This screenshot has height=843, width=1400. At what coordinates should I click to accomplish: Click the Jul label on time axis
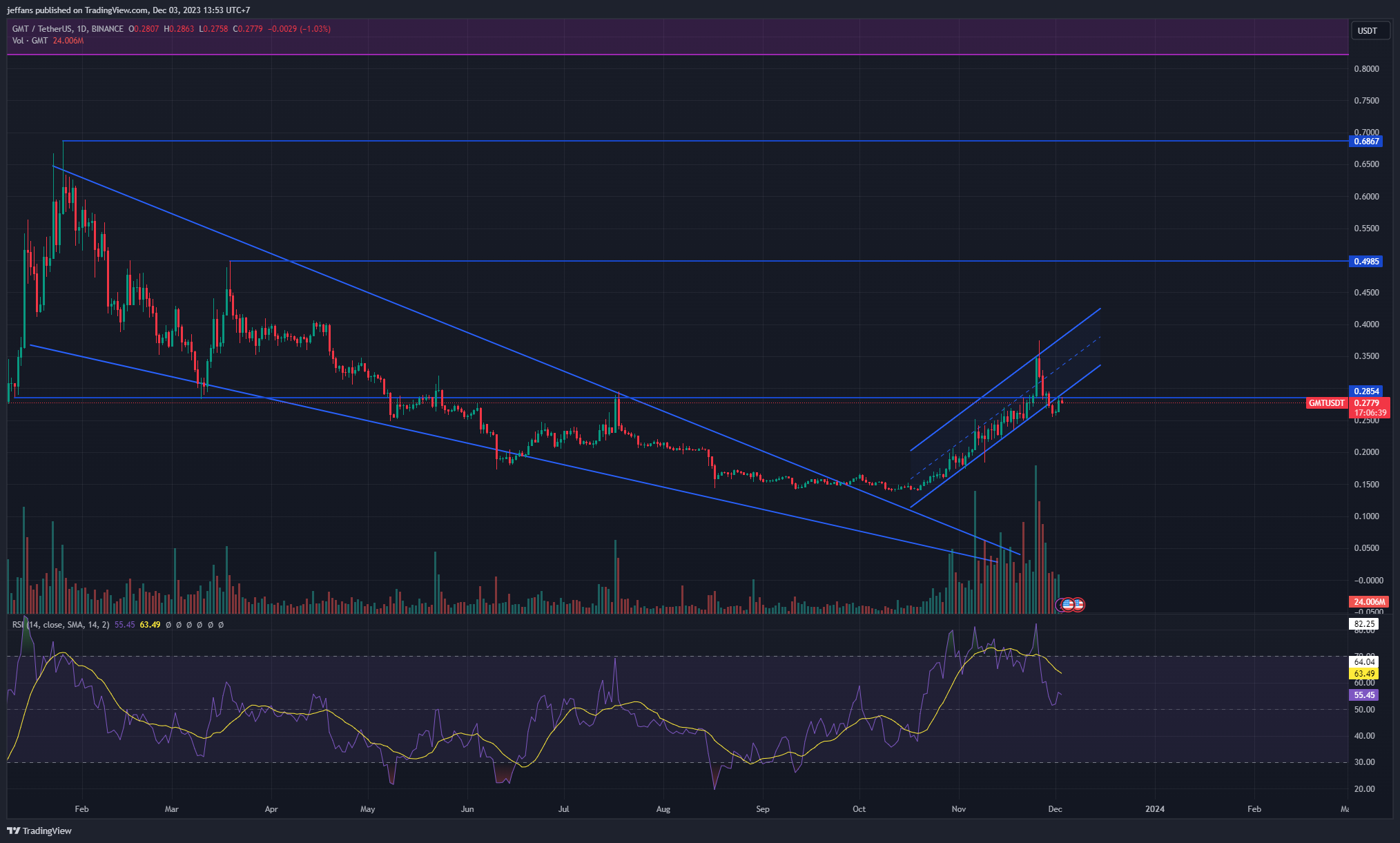(x=564, y=809)
